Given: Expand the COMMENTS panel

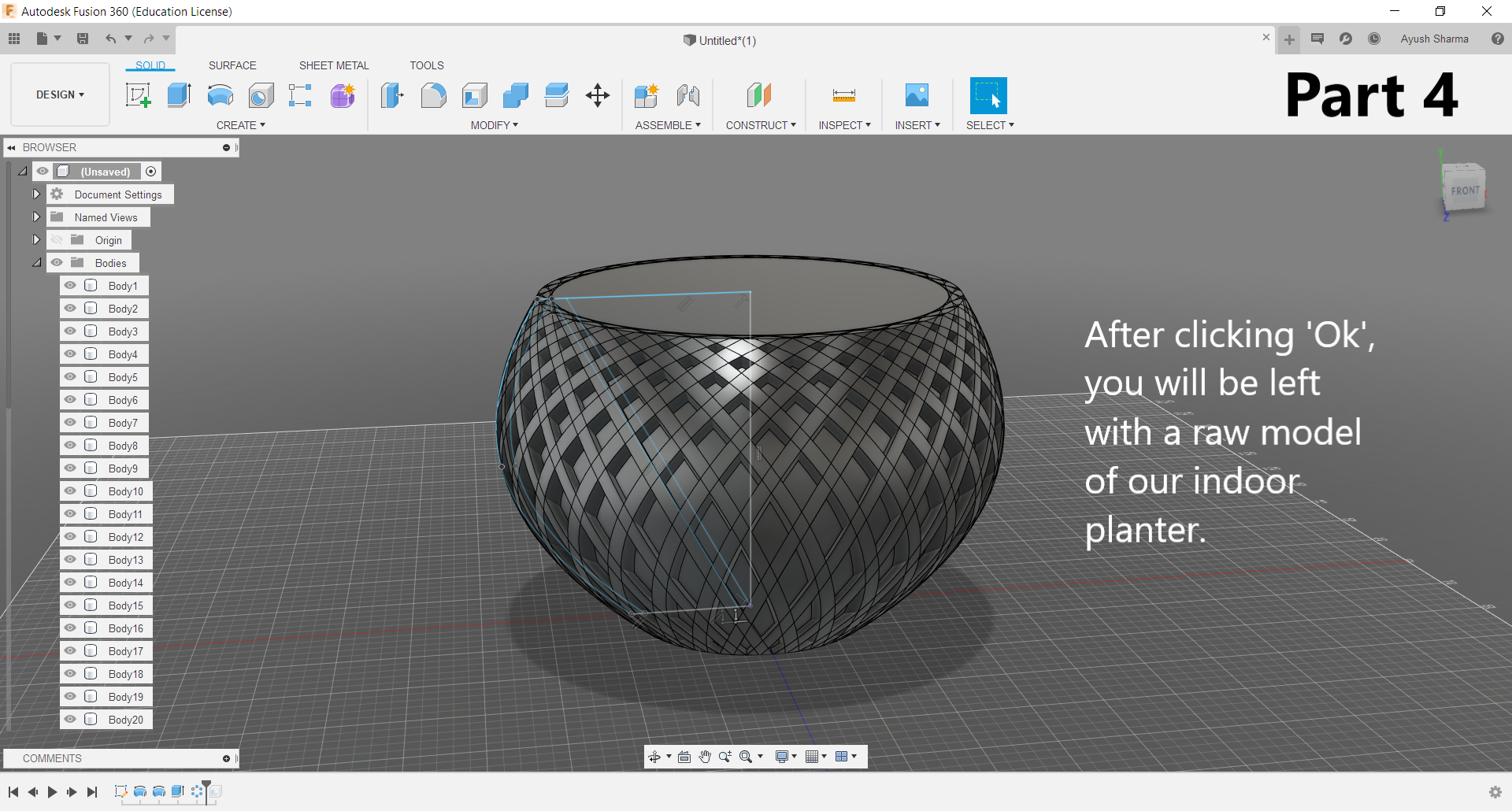Looking at the screenshot, I should [227, 758].
